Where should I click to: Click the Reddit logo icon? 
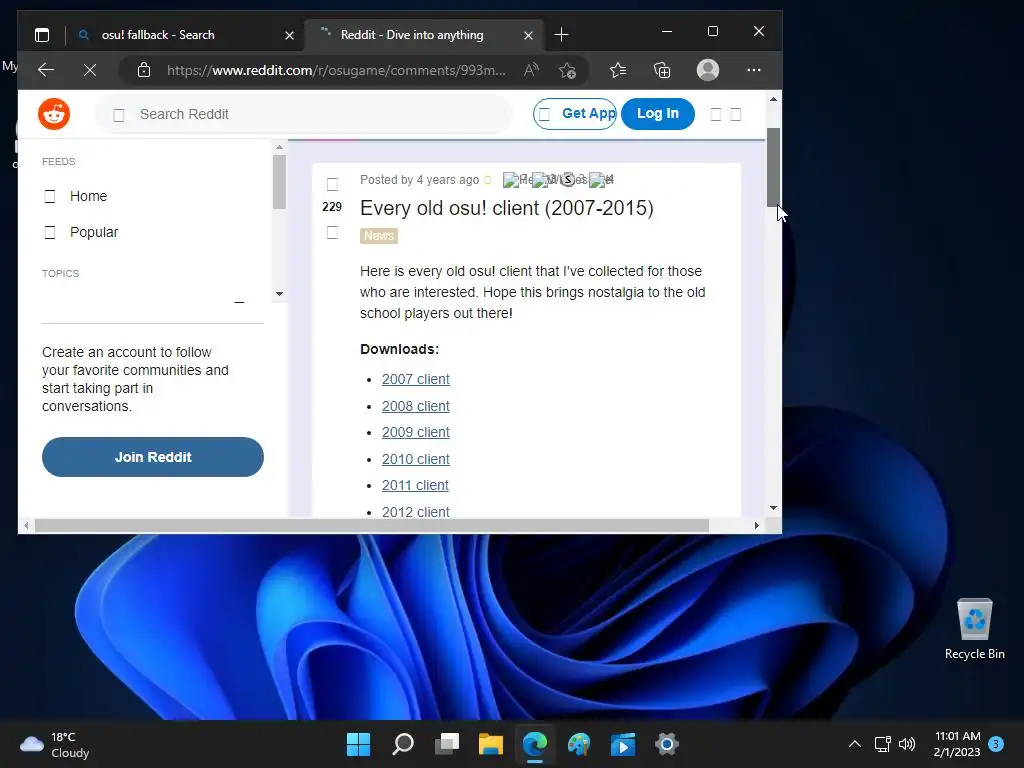coord(54,114)
